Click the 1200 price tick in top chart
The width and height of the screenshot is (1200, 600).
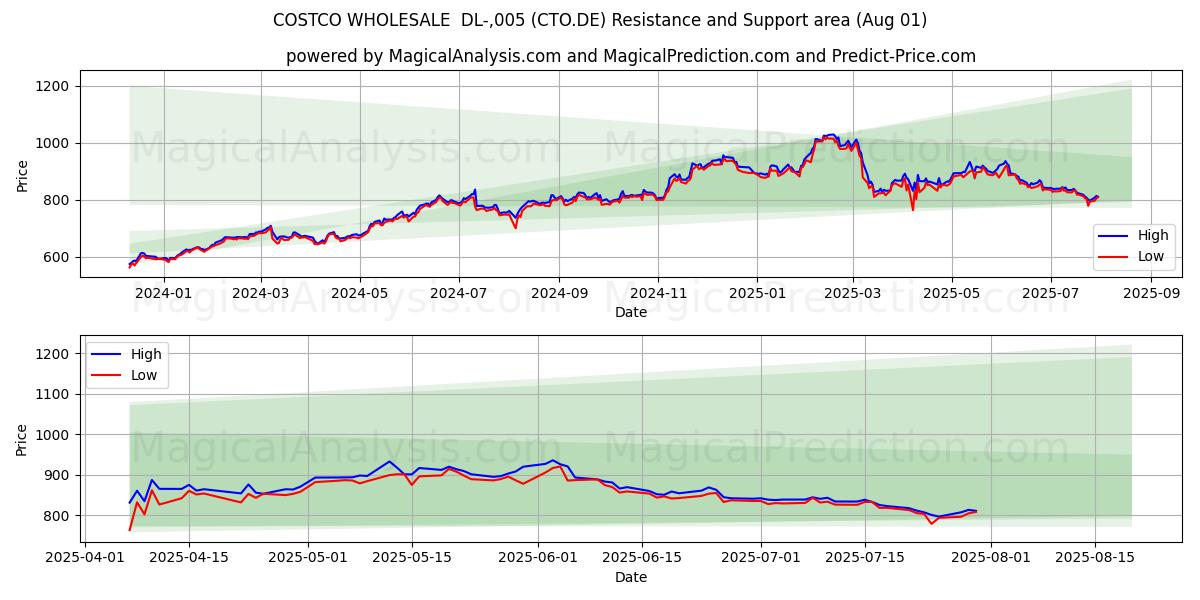tap(52, 86)
